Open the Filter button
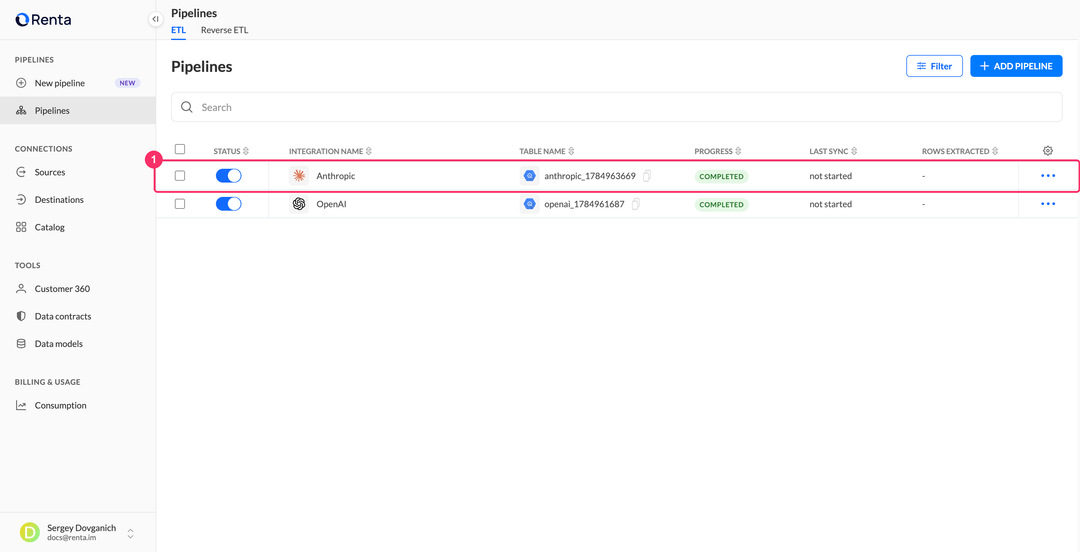Viewport: 1080px width, 552px height. (934, 66)
